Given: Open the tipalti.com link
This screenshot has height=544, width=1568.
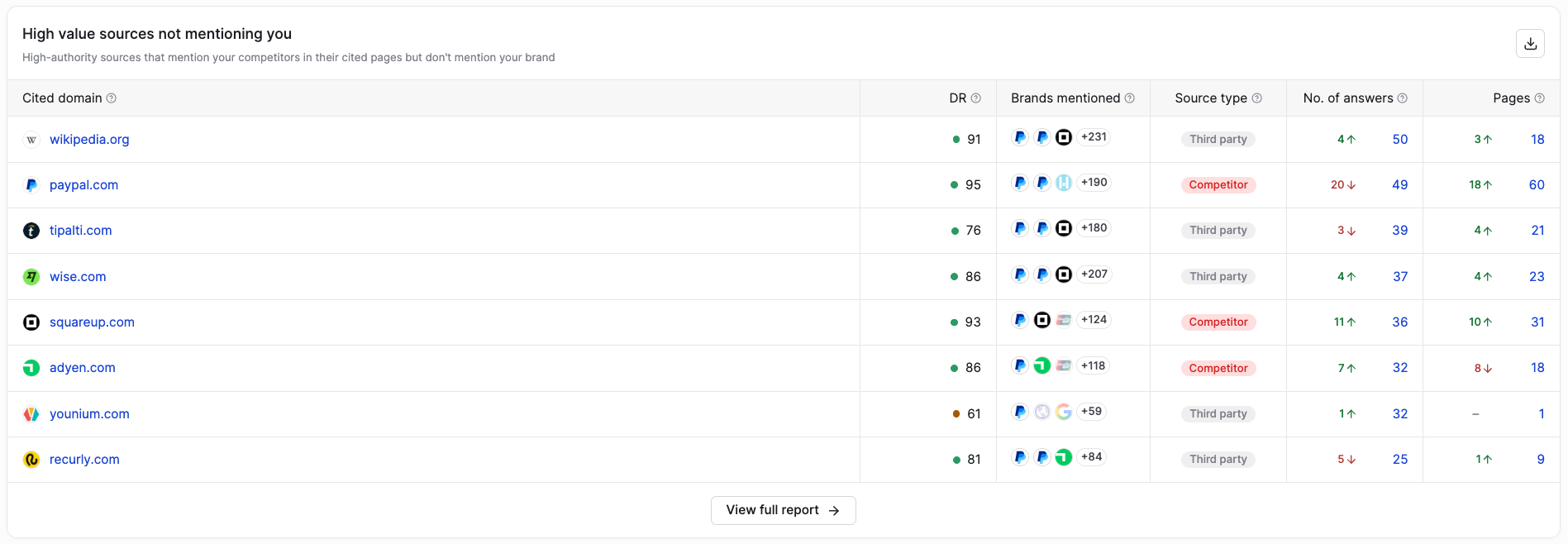Looking at the screenshot, I should click(80, 231).
